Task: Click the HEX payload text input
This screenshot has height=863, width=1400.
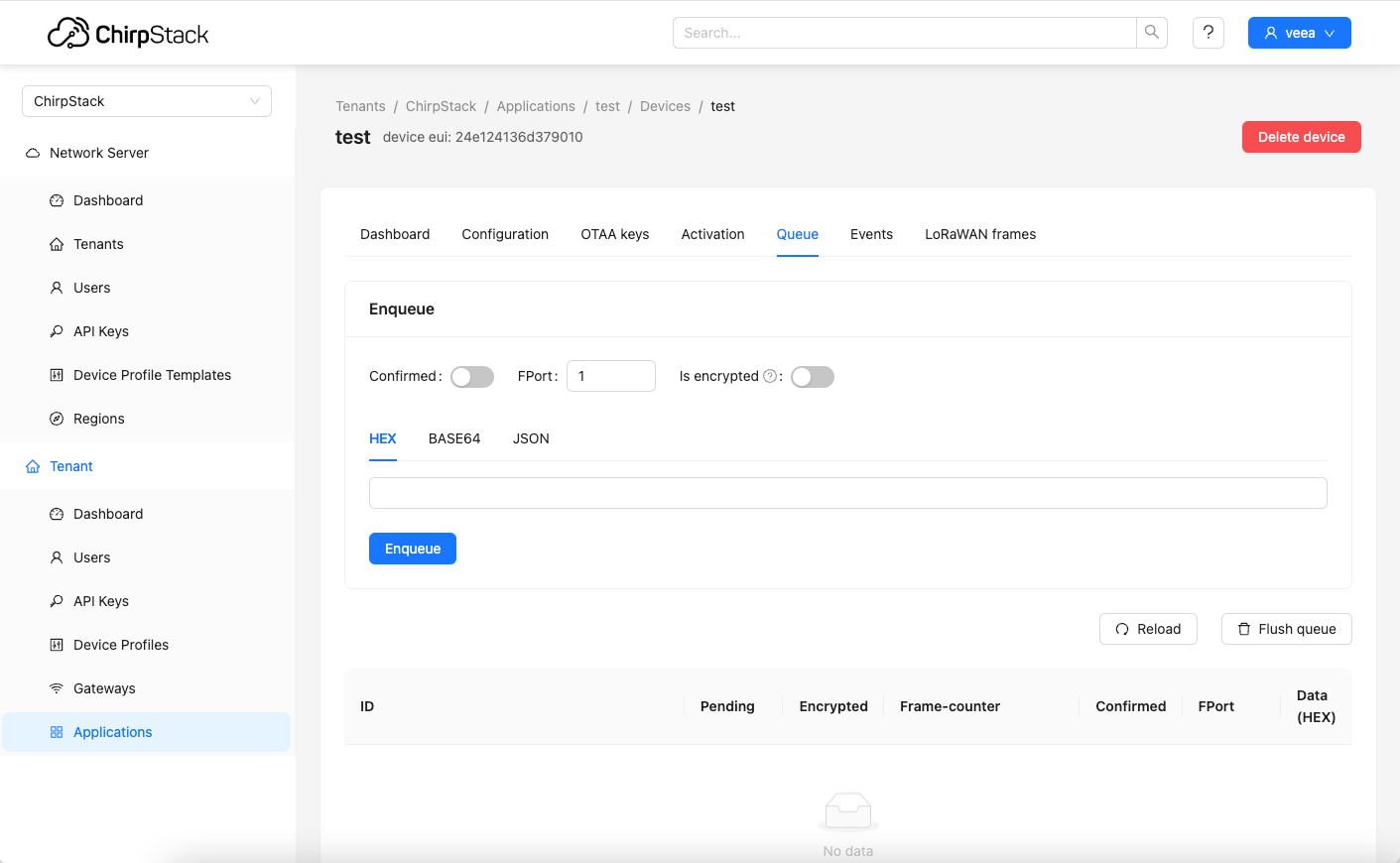Action: 848,493
